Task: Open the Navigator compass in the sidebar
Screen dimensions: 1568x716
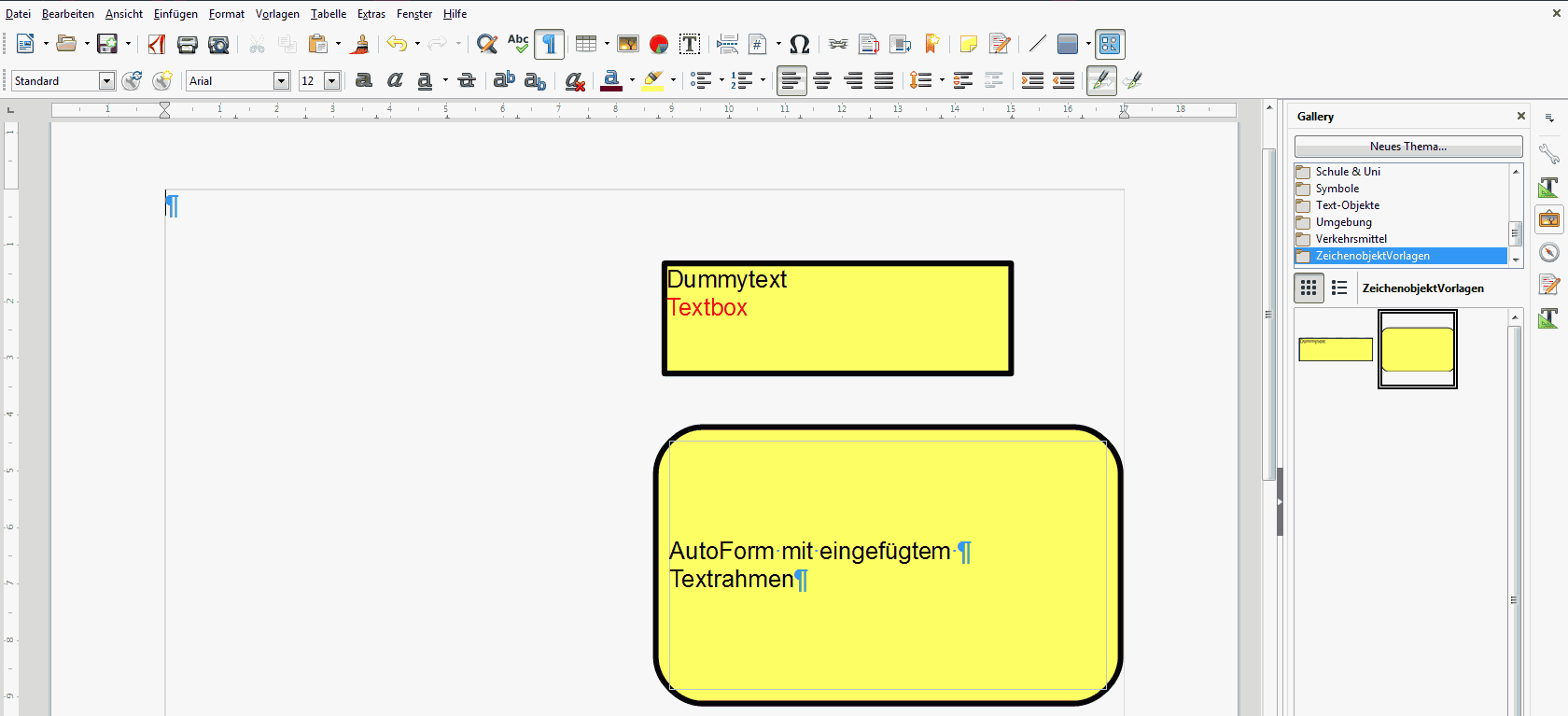Action: [x=1549, y=252]
